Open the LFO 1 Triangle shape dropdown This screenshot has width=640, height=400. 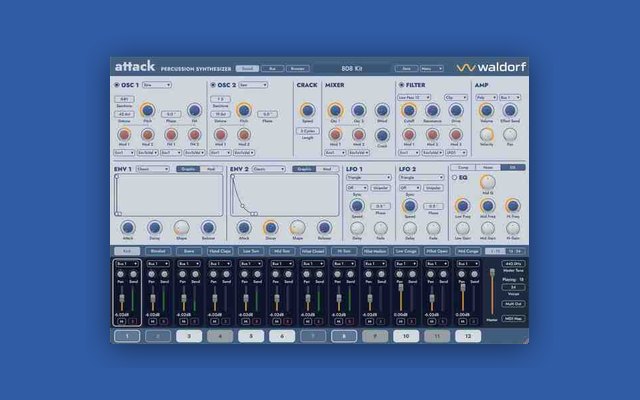tap(369, 178)
